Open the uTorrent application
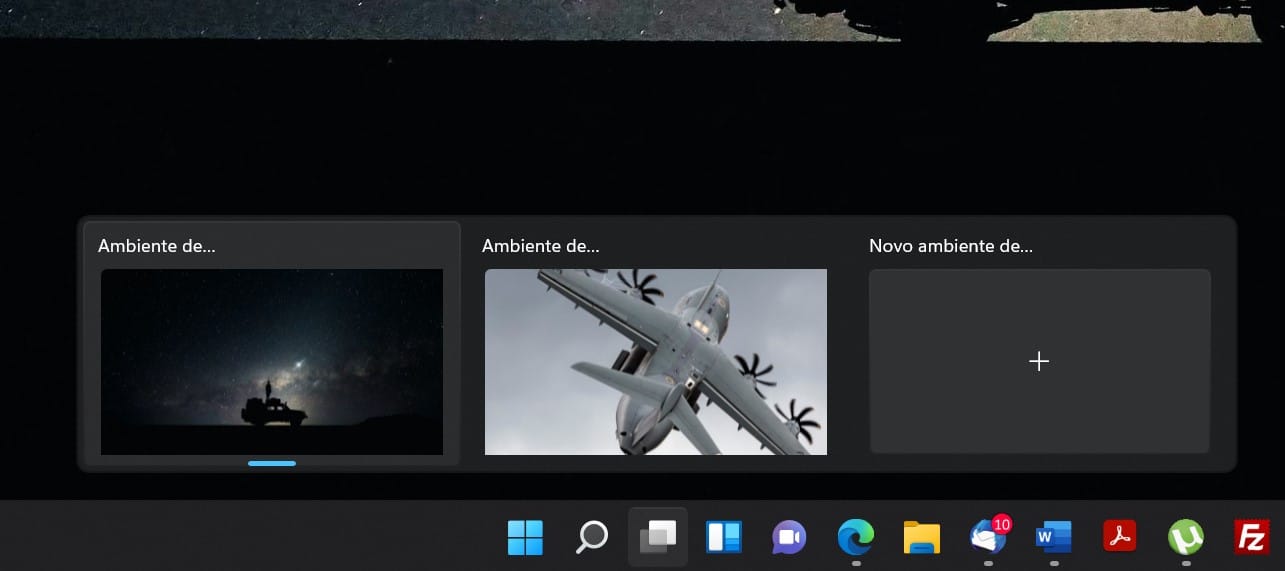Screen dimensions: 1285x571 (1185, 538)
